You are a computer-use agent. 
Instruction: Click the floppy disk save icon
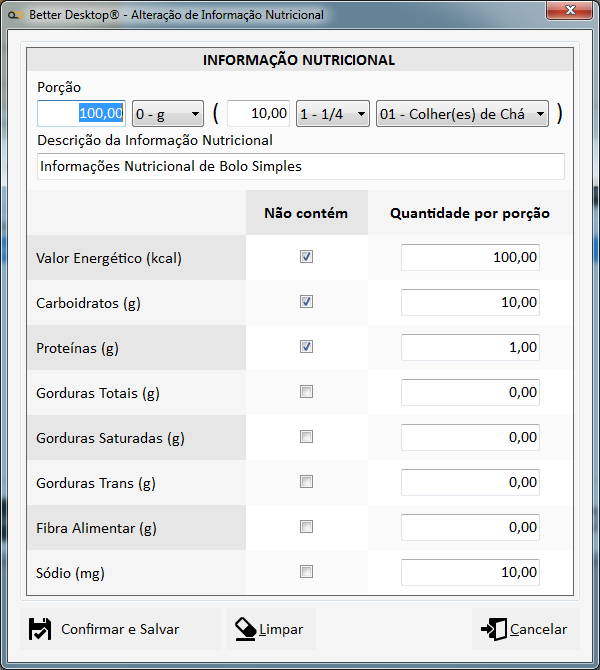[40, 629]
